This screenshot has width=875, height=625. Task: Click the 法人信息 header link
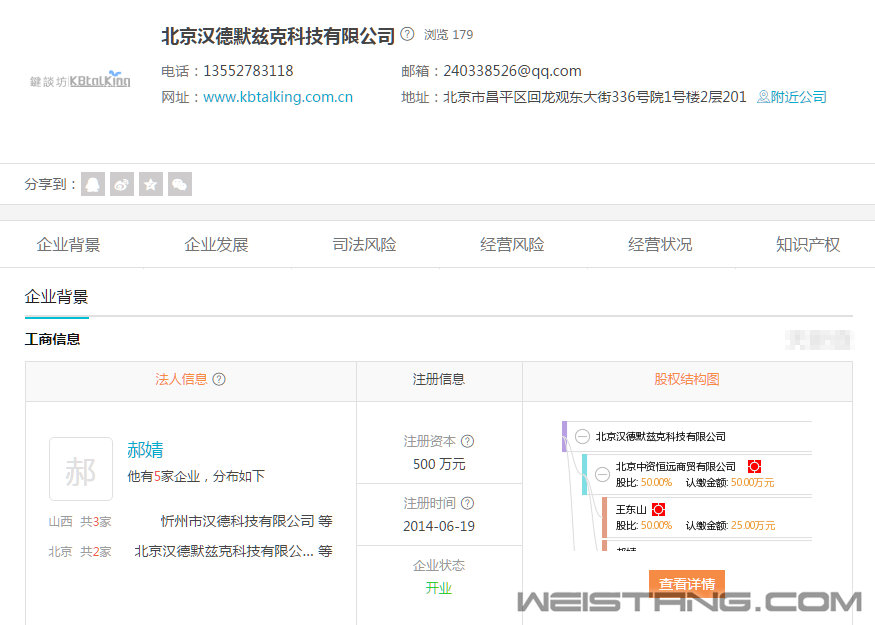181,379
